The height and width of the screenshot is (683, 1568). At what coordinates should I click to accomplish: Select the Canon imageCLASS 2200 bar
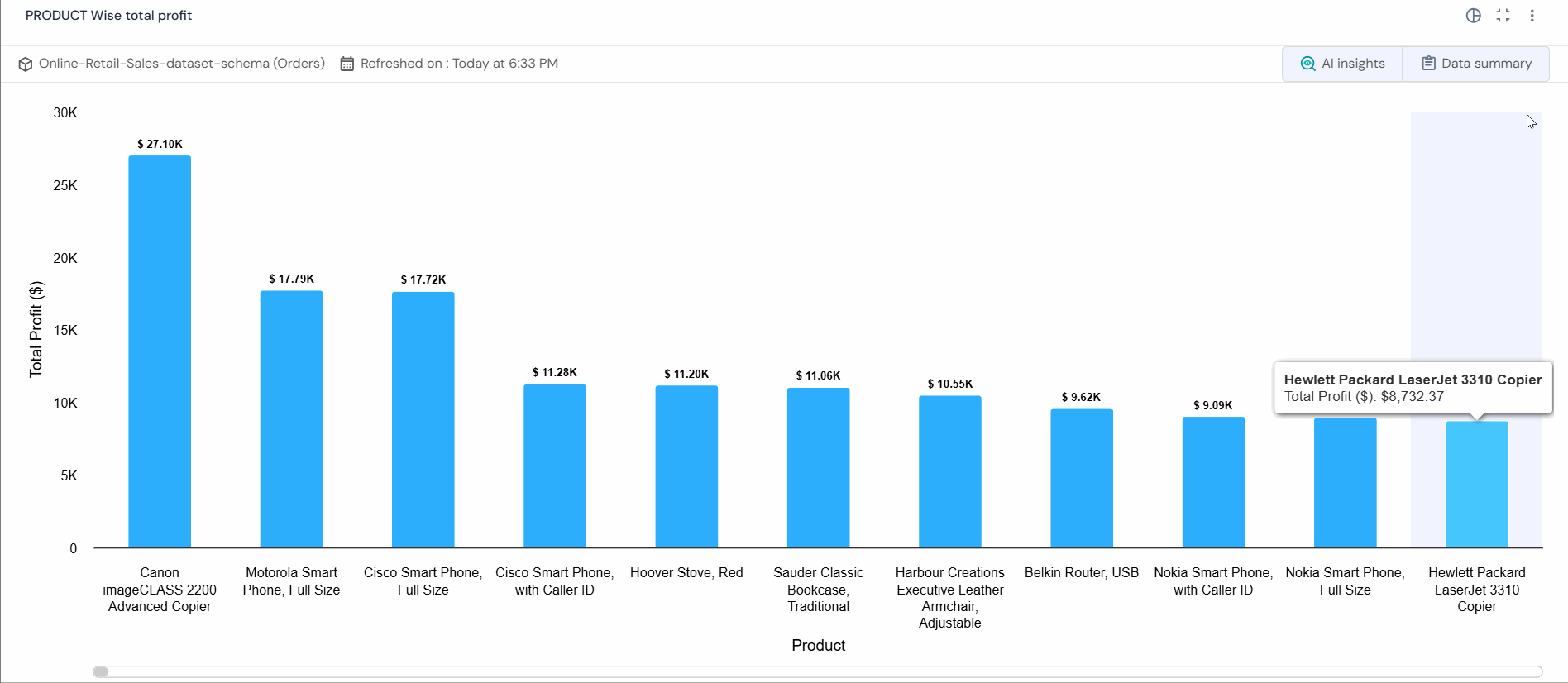[160, 351]
